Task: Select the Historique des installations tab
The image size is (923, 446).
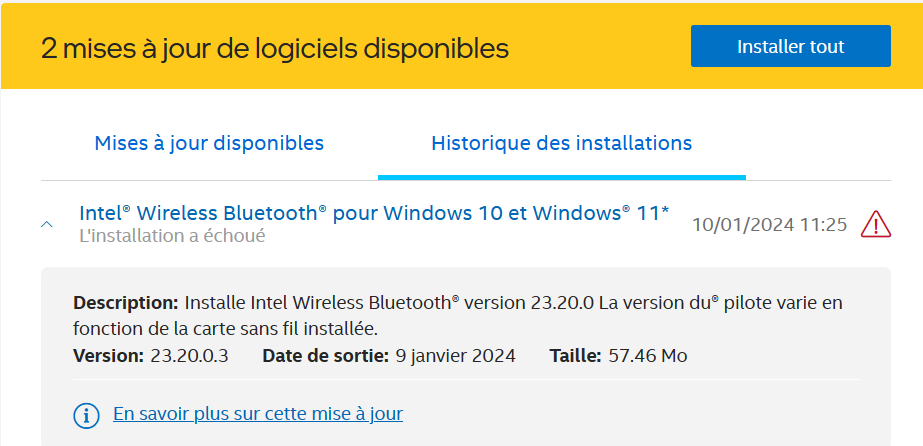Action: (561, 143)
